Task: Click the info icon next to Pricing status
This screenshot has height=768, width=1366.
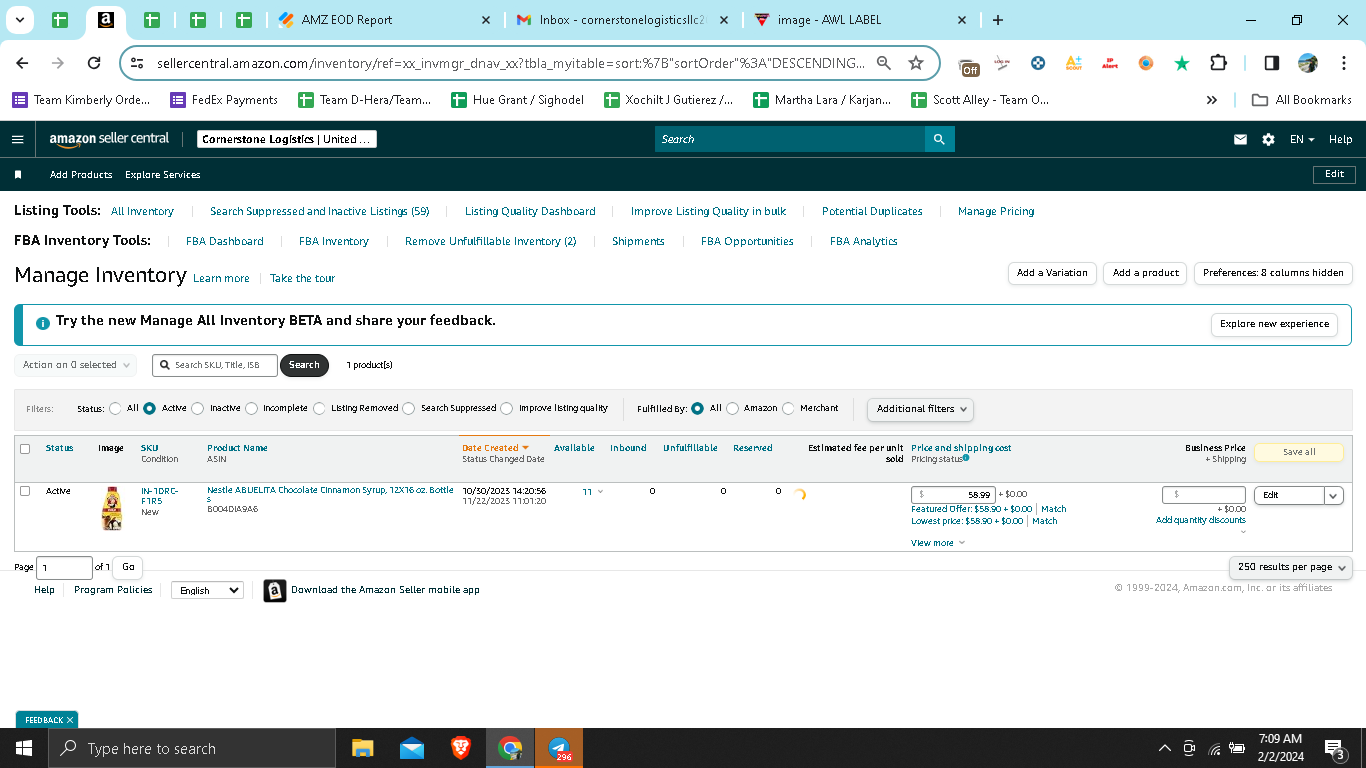Action: pyautogui.click(x=965, y=458)
